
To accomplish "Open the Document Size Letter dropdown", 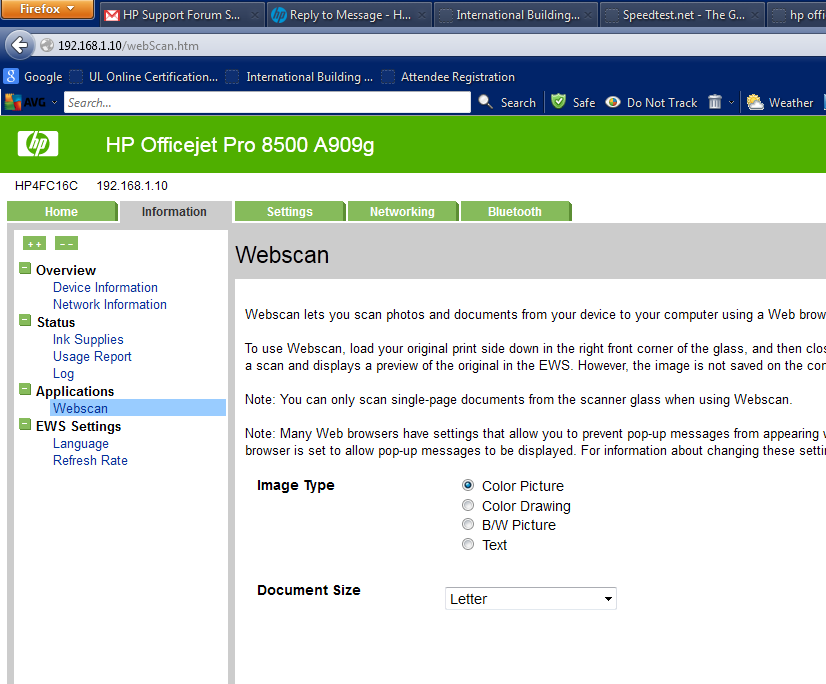I will [530, 599].
